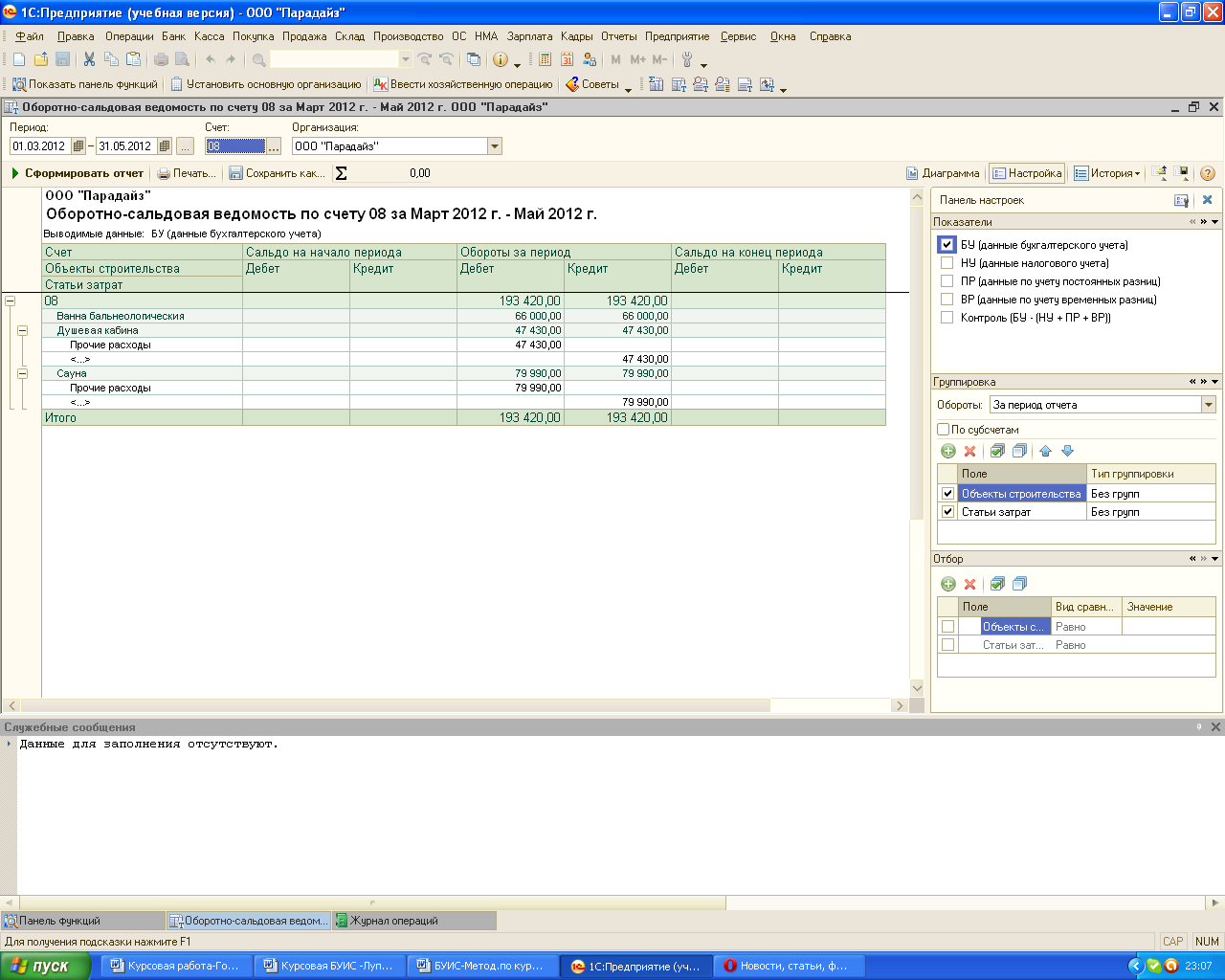Click the Счет account input field

(x=234, y=146)
